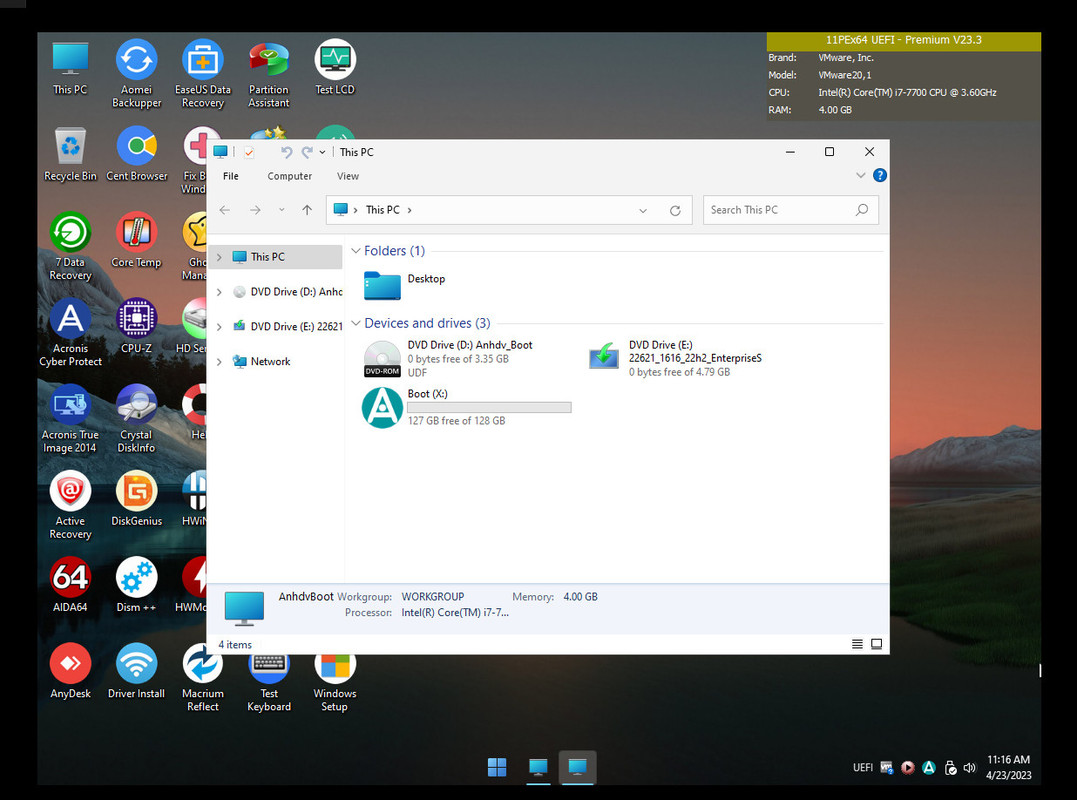Click the volume speaker tray icon
Viewport: 1077px width, 800px height.
click(x=969, y=768)
